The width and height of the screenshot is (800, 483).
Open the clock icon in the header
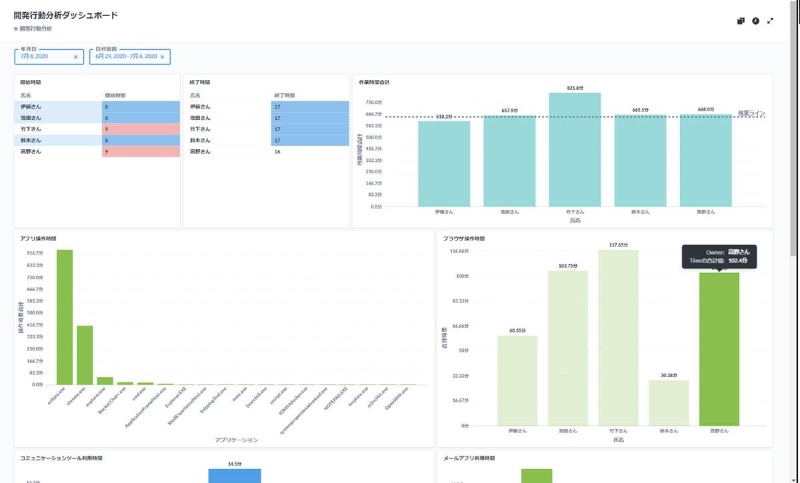tap(756, 20)
